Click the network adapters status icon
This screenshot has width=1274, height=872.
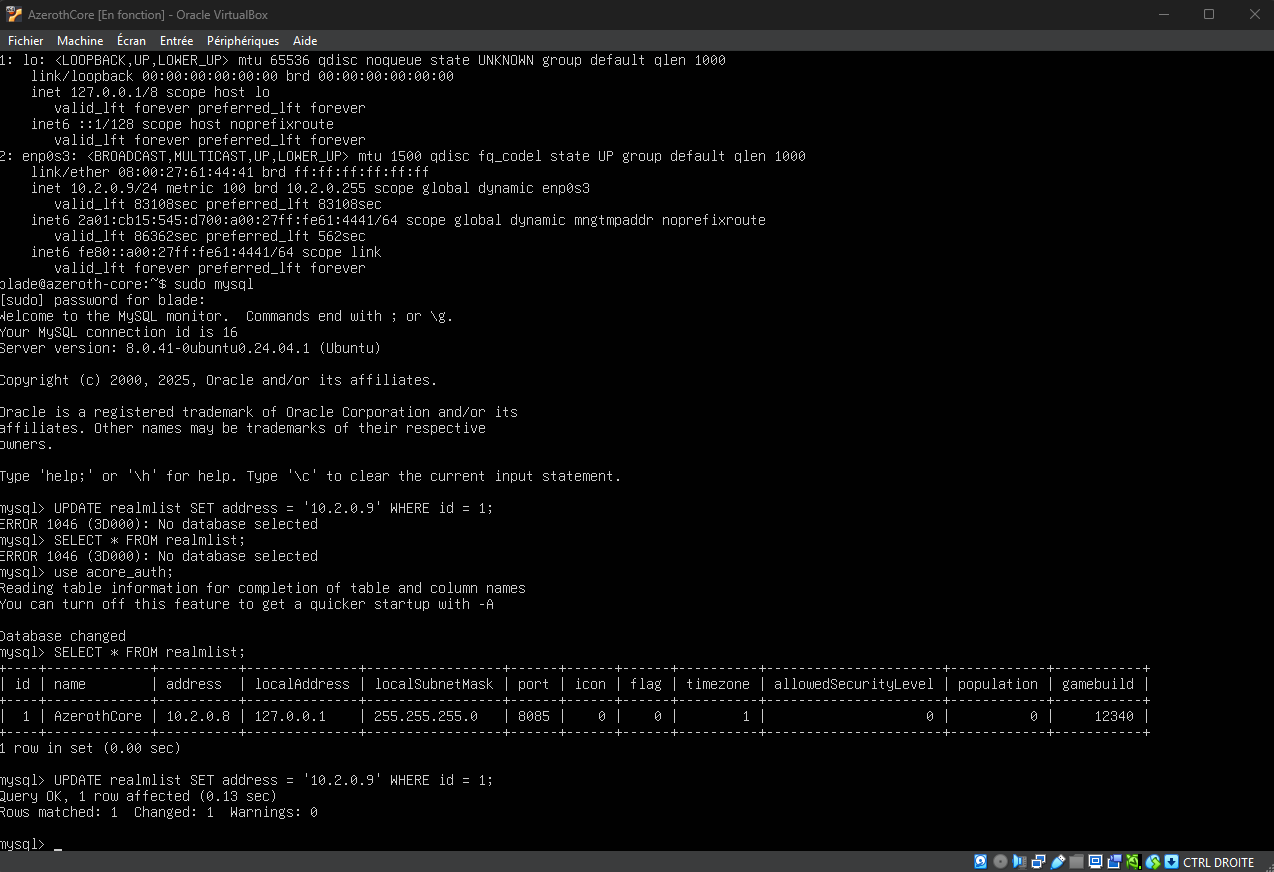[x=1038, y=861]
